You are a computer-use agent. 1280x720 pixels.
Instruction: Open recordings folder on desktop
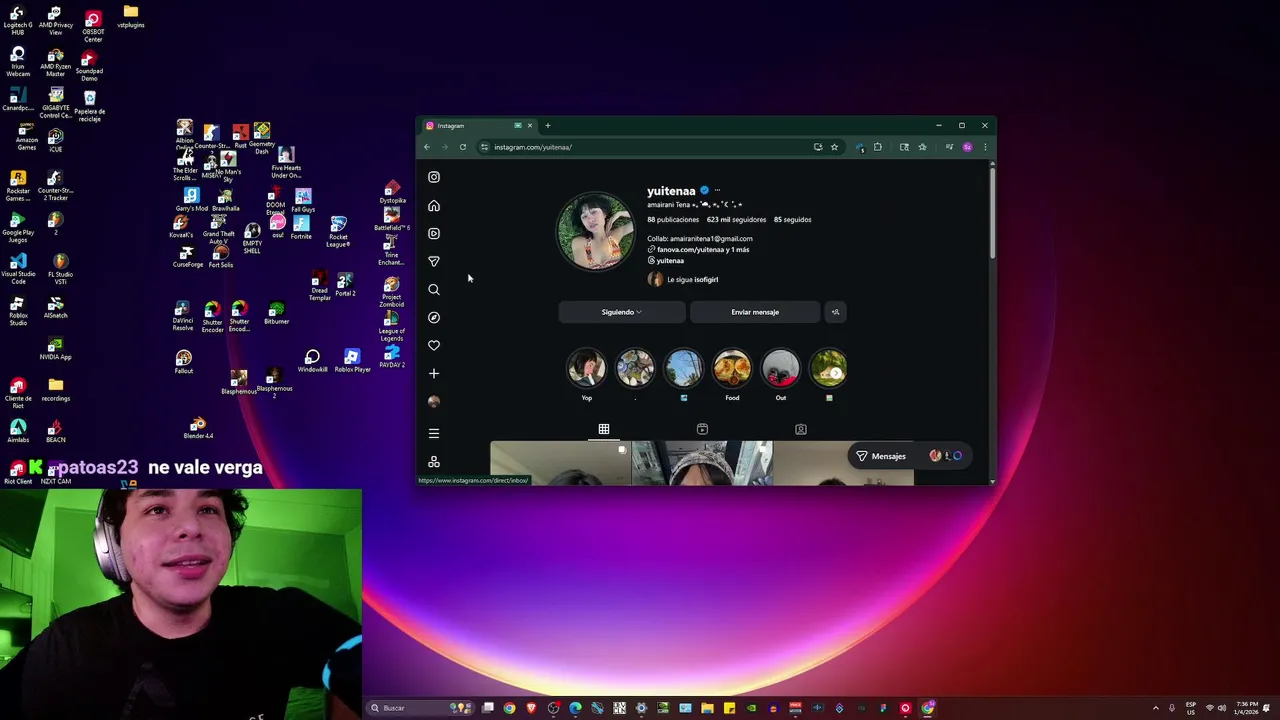(x=56, y=390)
